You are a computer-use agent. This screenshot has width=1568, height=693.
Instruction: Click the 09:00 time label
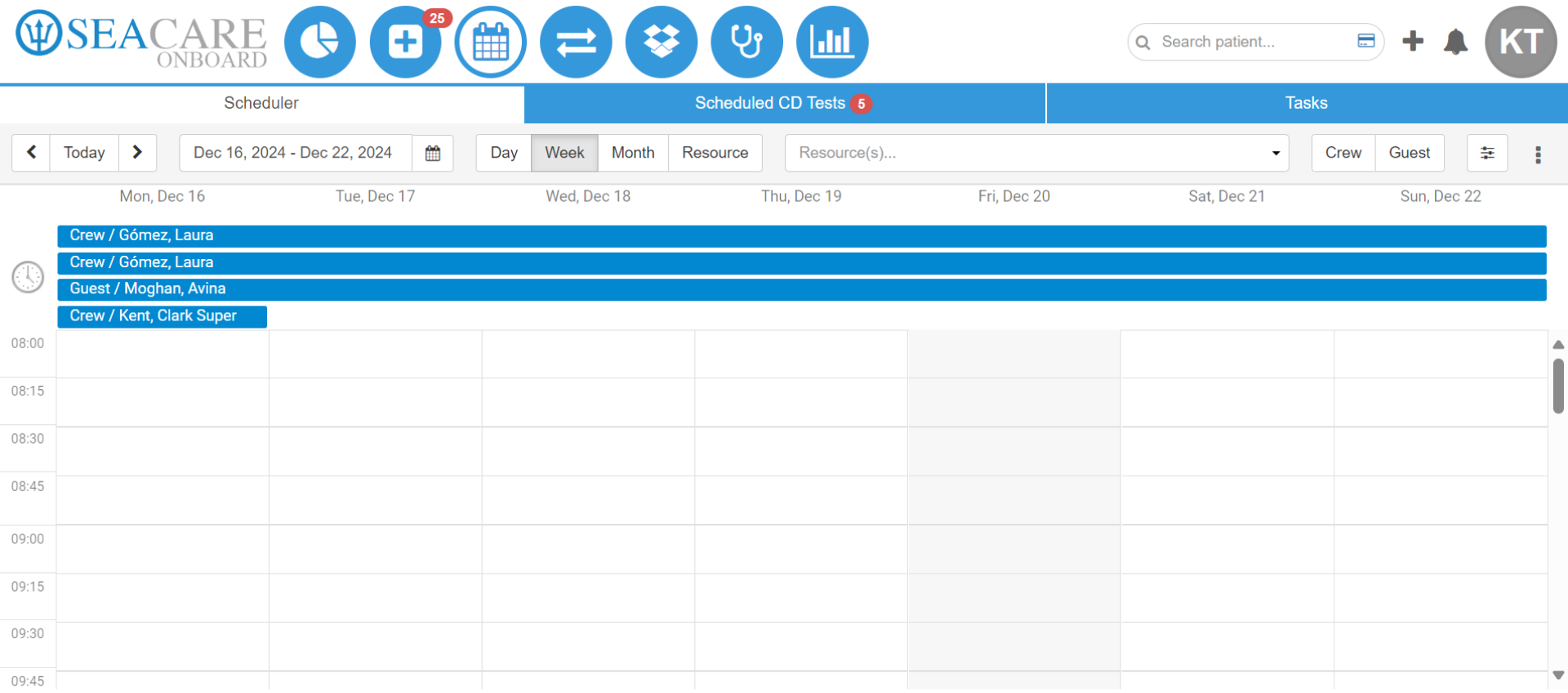(x=28, y=539)
